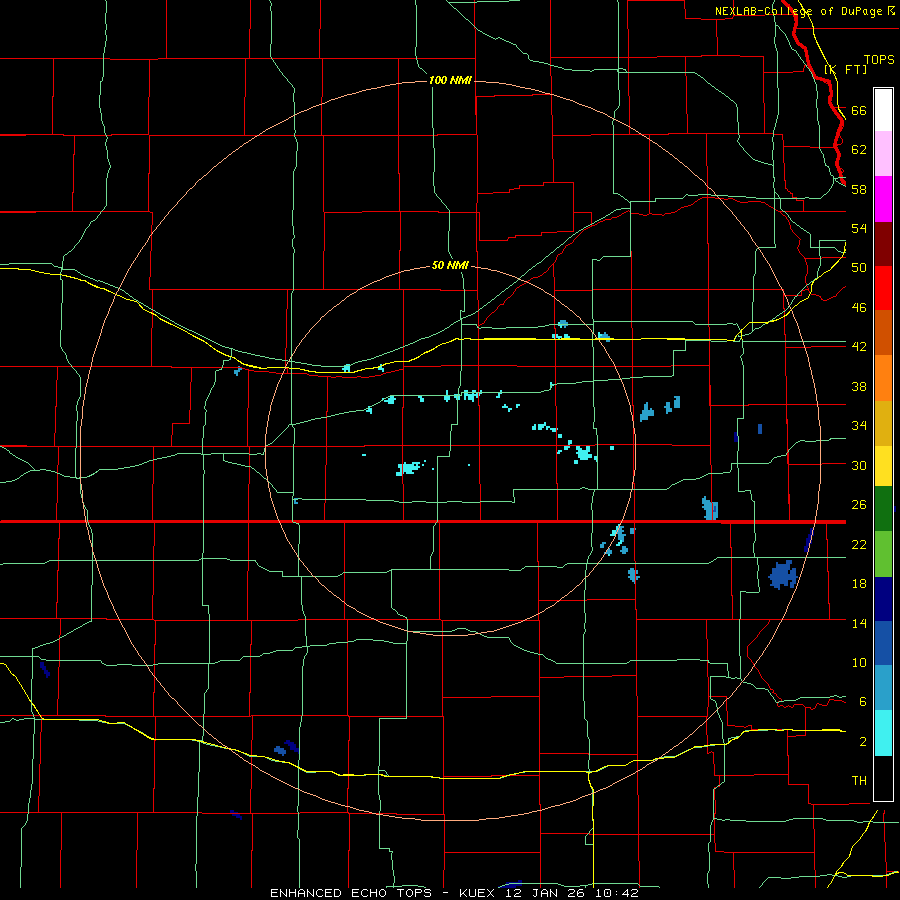
Task: Click the "62" legend value
Action: click(x=859, y=150)
